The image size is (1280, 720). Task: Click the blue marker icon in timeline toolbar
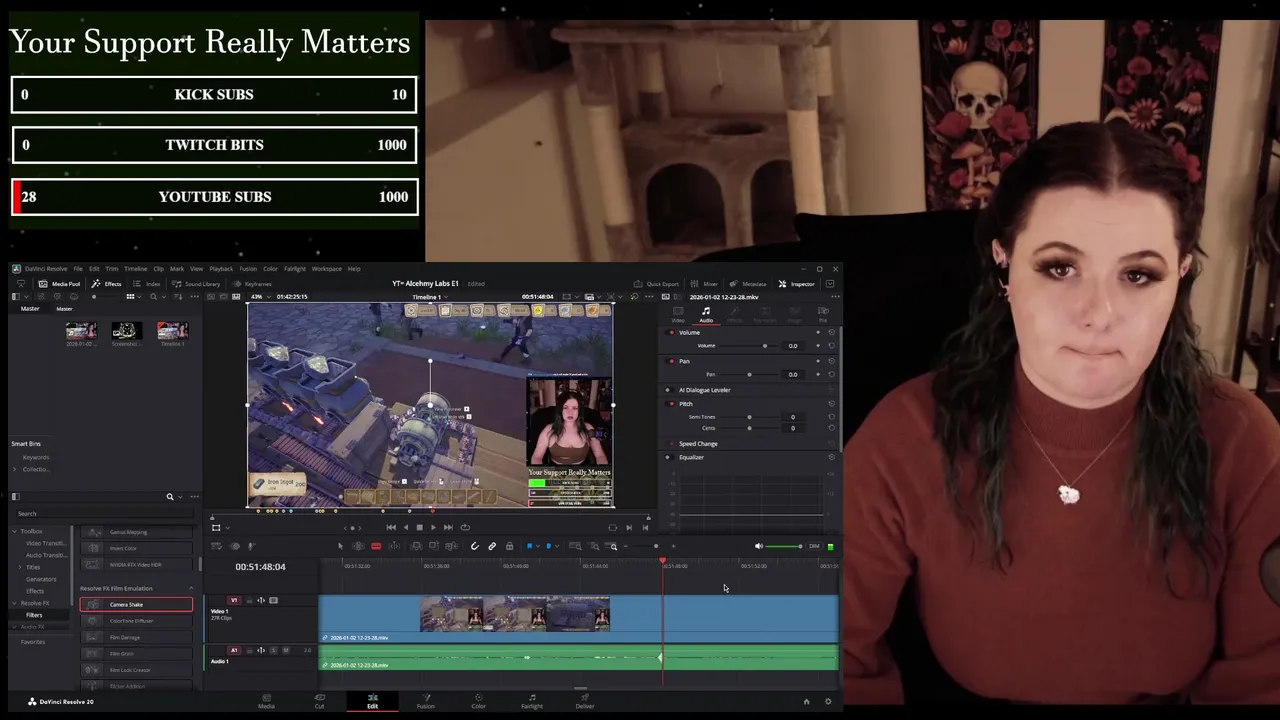[548, 546]
